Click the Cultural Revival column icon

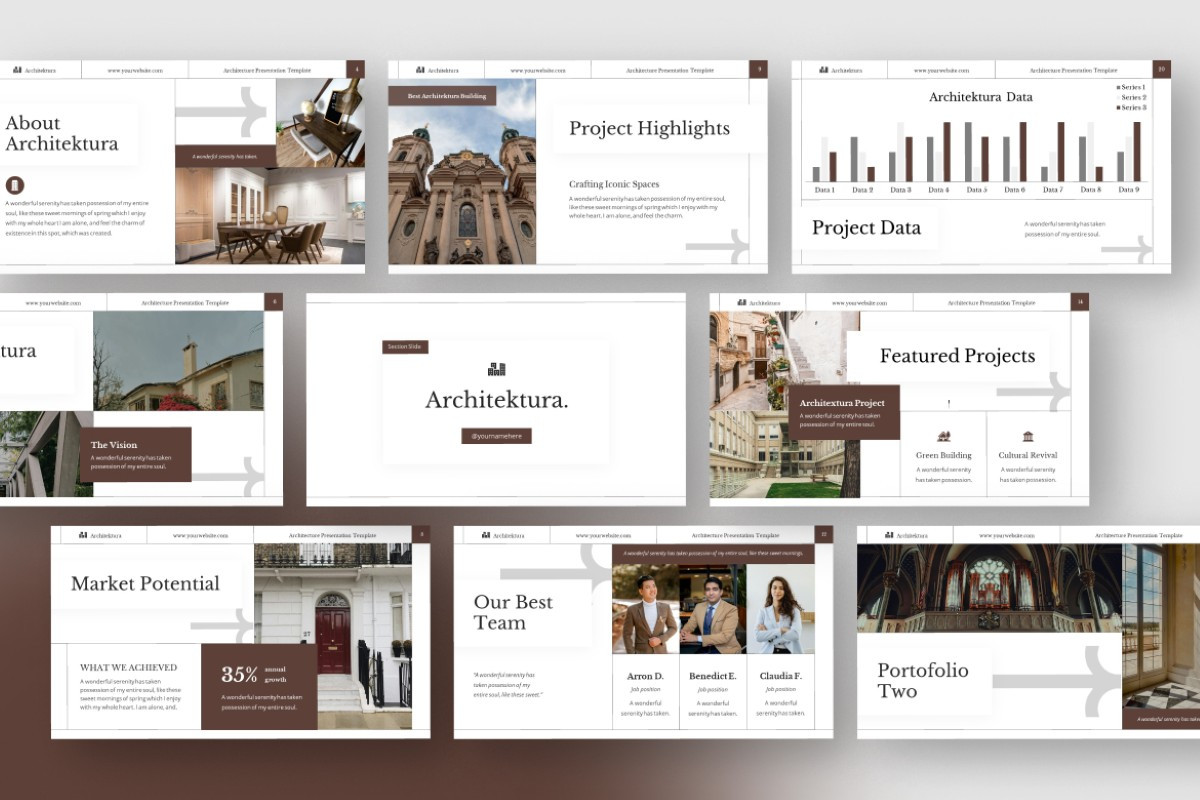[1028, 436]
